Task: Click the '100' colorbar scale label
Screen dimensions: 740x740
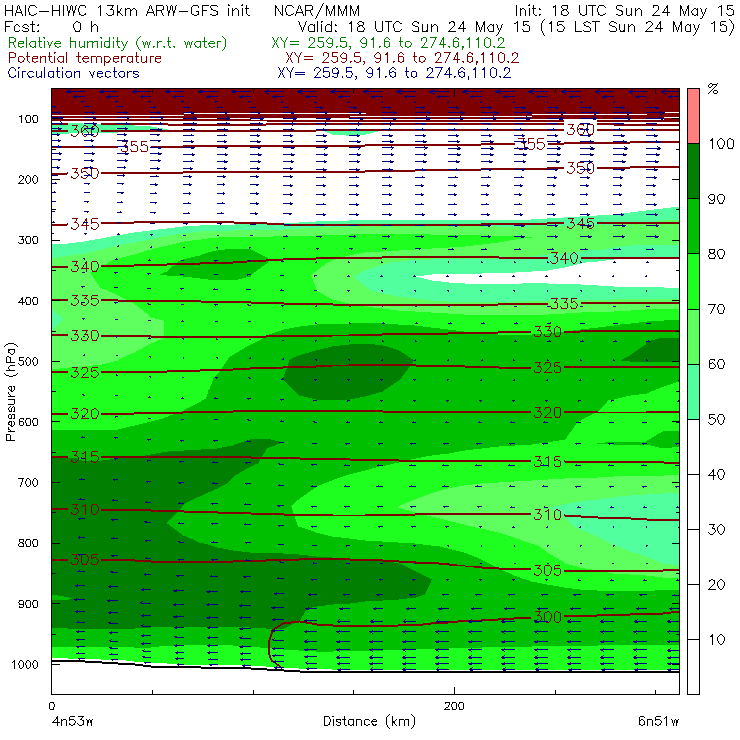Action: point(722,143)
